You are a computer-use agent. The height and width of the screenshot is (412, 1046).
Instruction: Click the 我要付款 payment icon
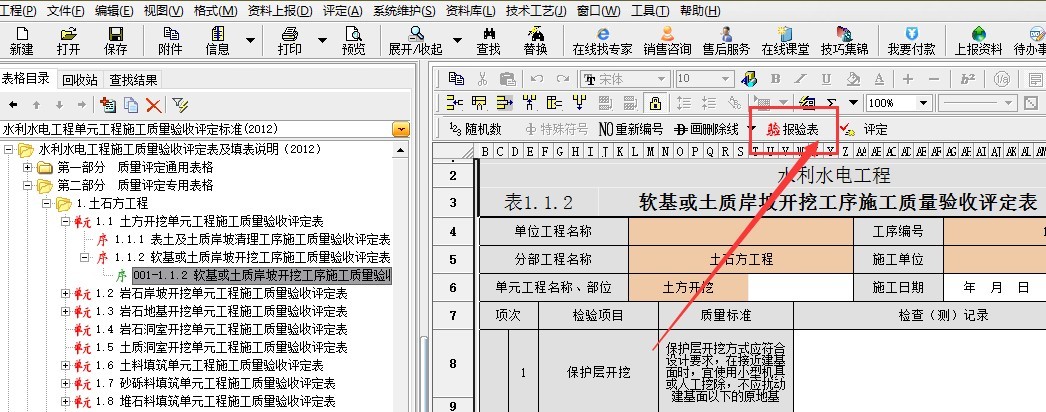(x=911, y=41)
